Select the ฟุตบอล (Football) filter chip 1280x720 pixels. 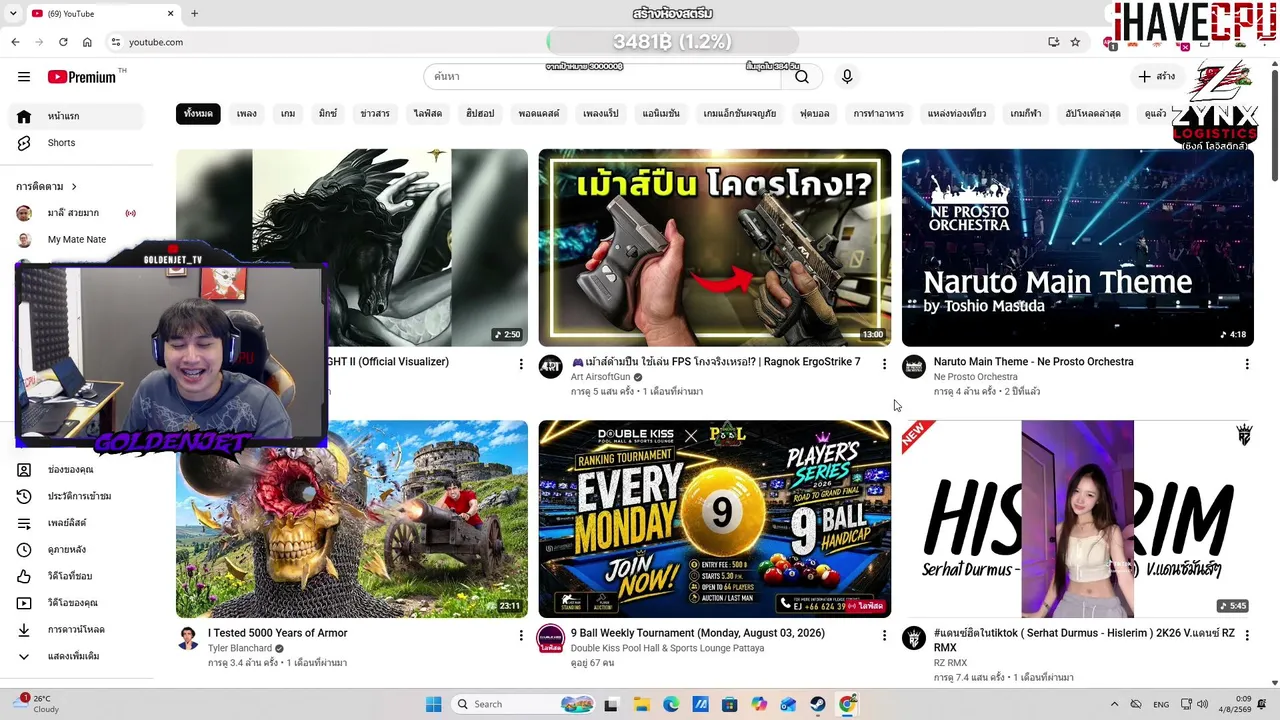815,113
